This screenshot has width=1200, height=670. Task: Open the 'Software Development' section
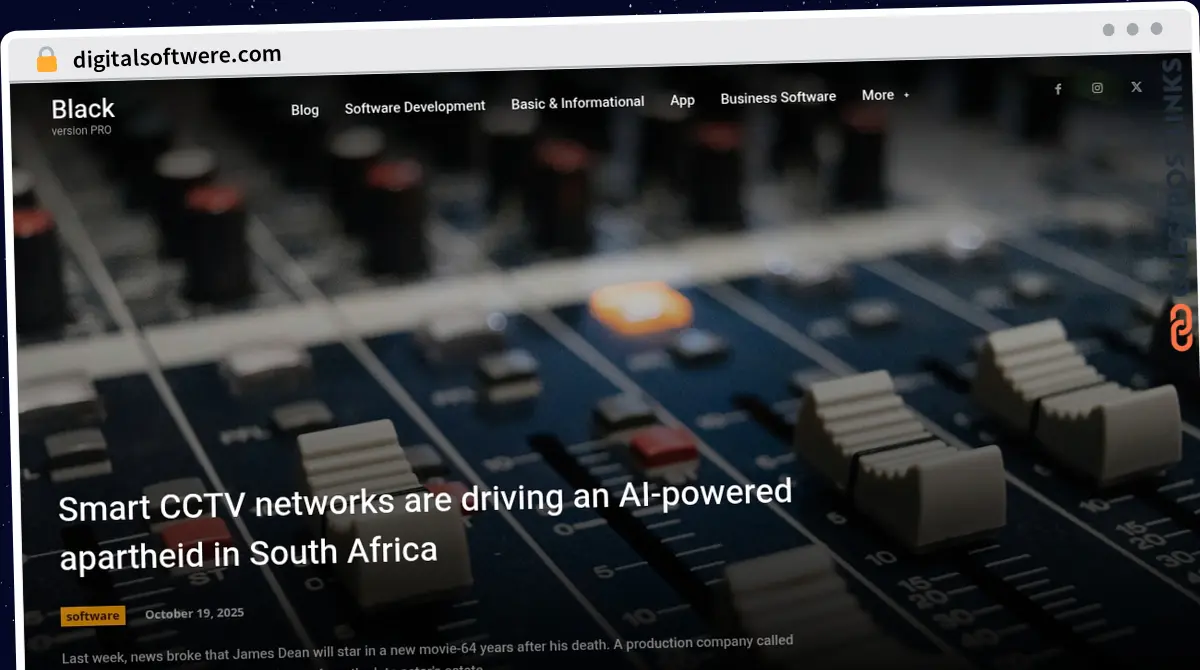click(x=414, y=106)
